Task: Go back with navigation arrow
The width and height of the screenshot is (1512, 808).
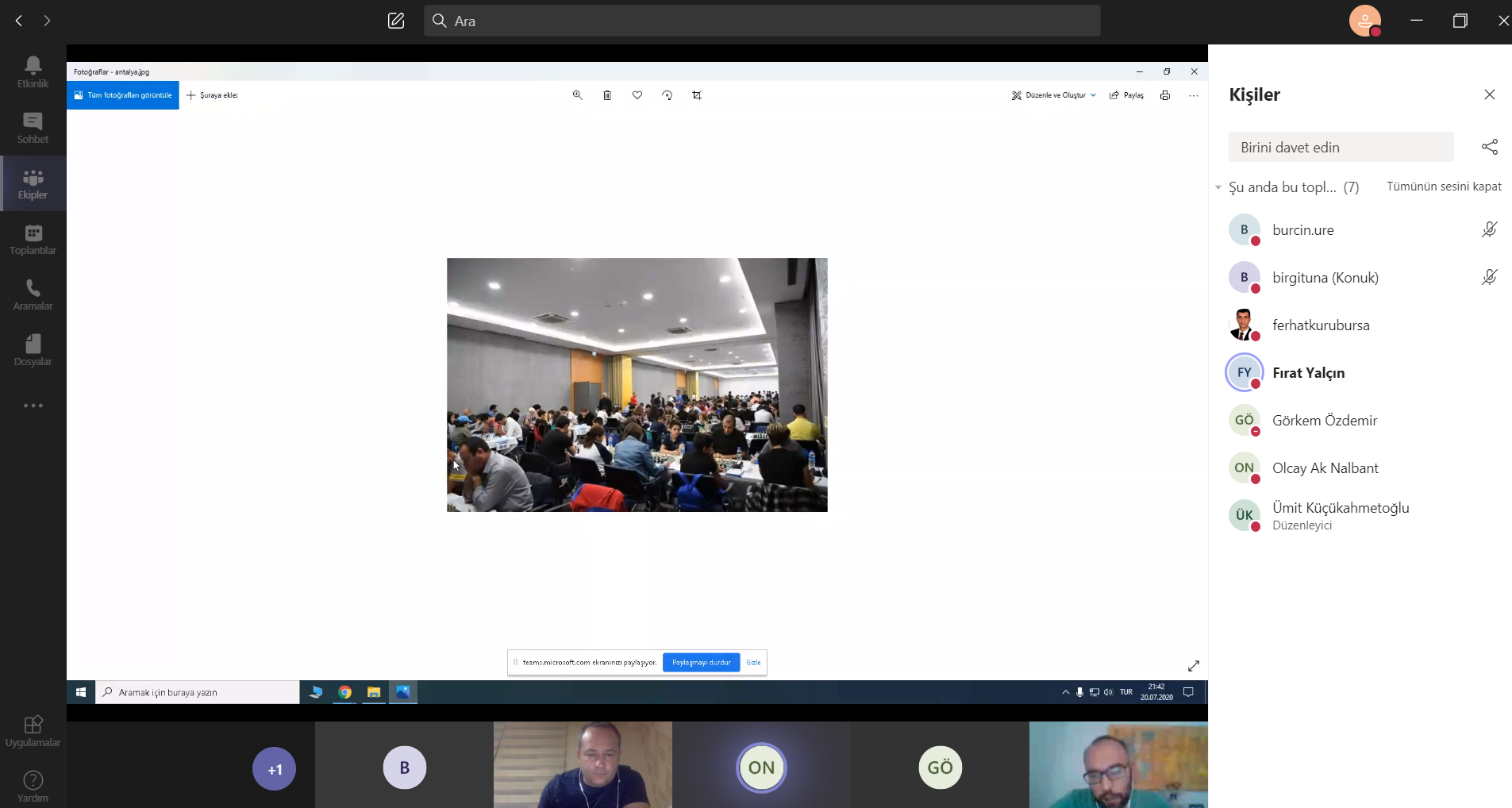Action: pos(19,21)
